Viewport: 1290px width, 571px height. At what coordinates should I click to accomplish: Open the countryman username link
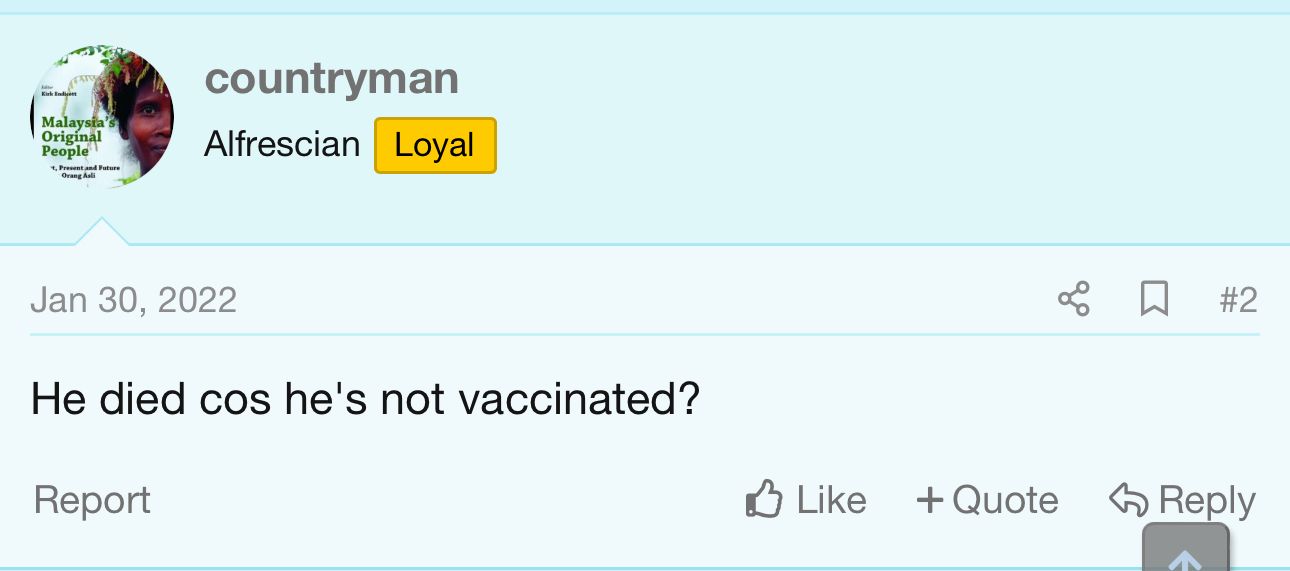(331, 79)
